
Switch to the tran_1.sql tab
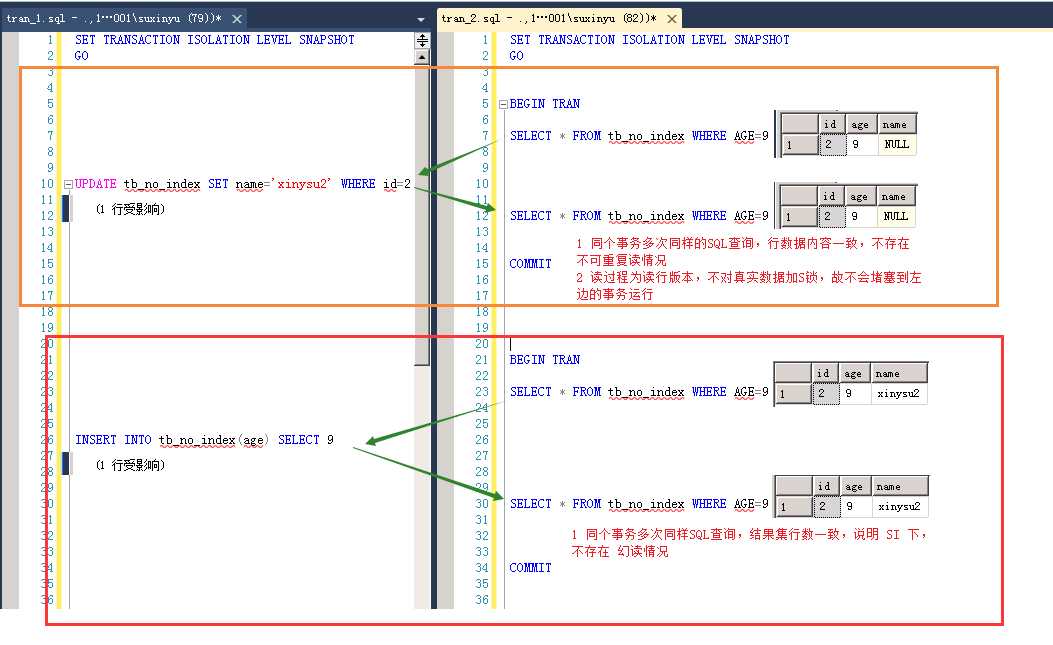click(114, 18)
